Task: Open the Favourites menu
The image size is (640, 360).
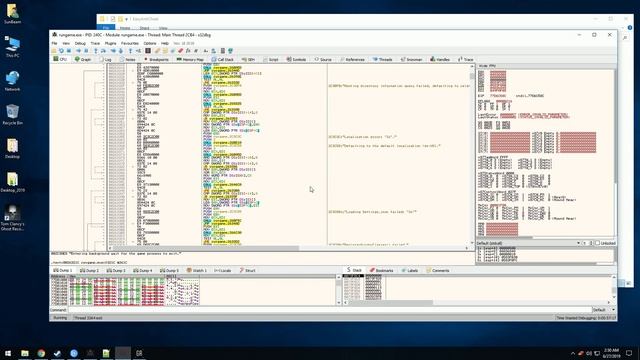Action: (130, 43)
